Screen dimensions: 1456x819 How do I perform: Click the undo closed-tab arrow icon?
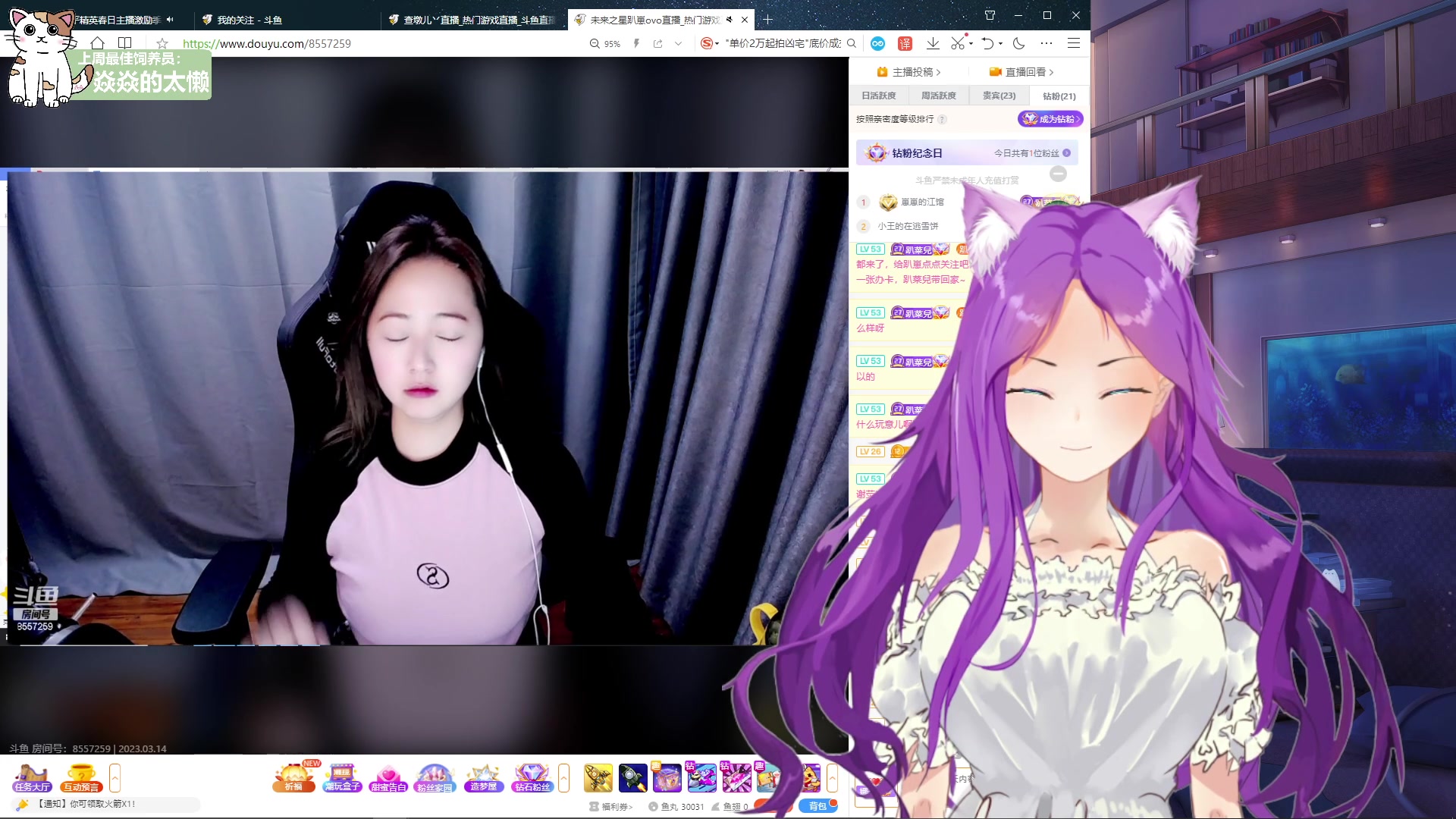987,43
